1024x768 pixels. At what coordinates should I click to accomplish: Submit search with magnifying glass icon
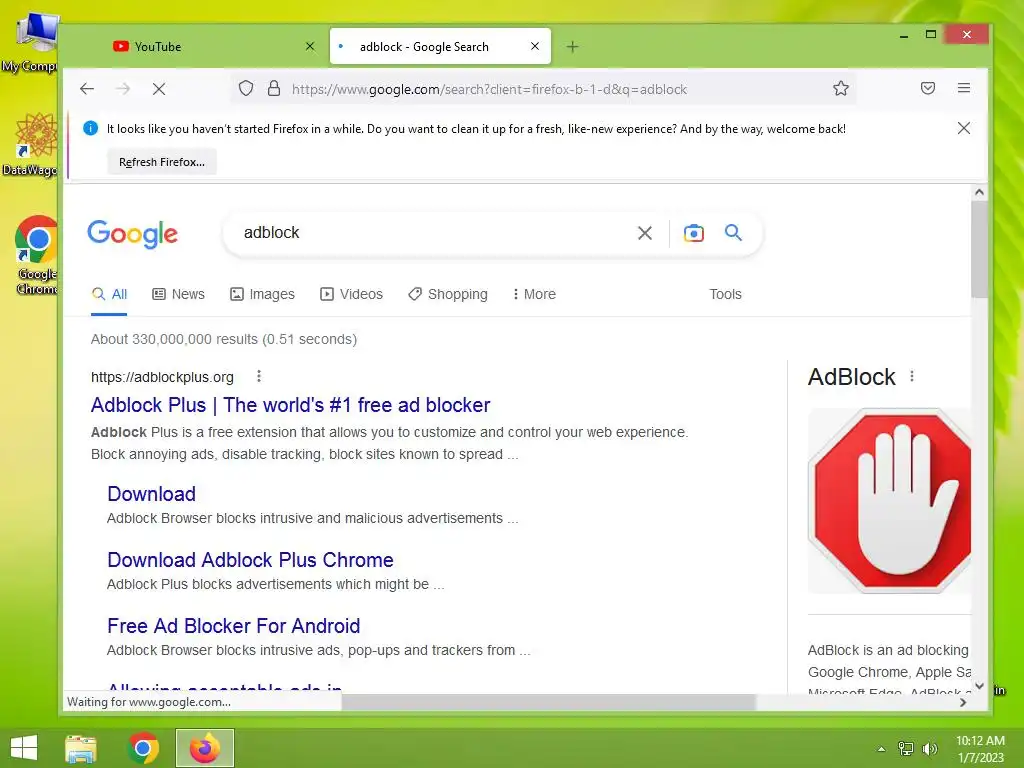(x=733, y=232)
